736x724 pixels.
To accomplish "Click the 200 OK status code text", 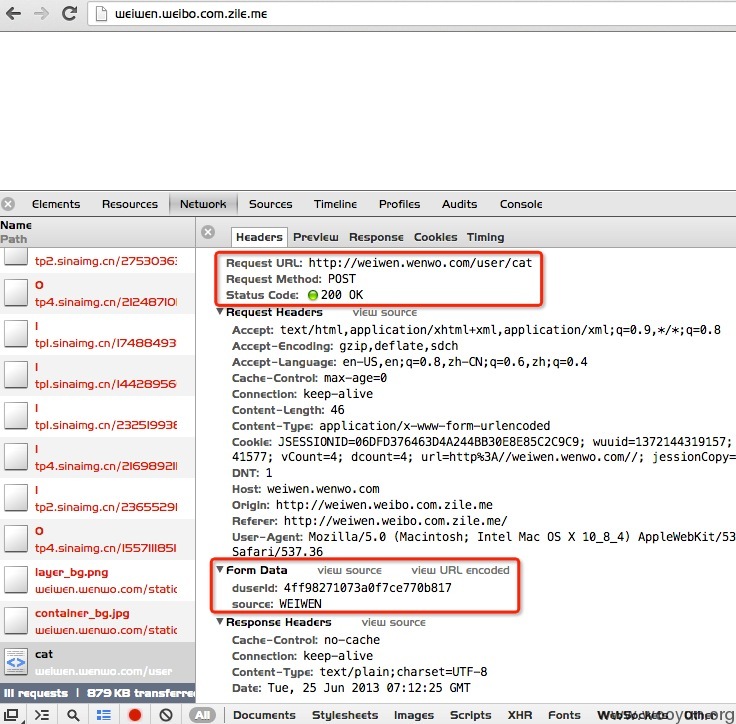I will coord(342,295).
